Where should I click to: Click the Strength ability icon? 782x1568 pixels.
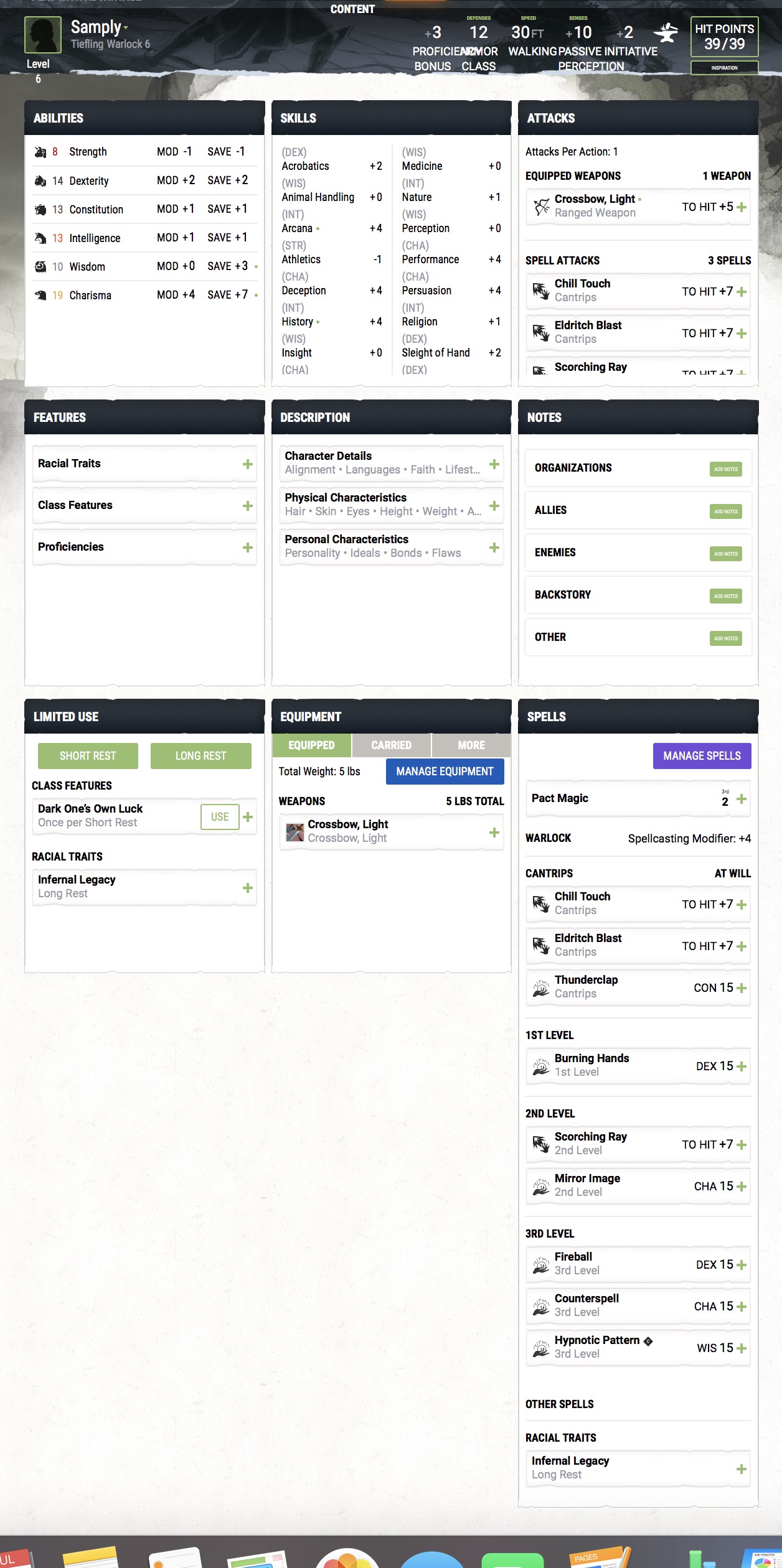coord(40,152)
